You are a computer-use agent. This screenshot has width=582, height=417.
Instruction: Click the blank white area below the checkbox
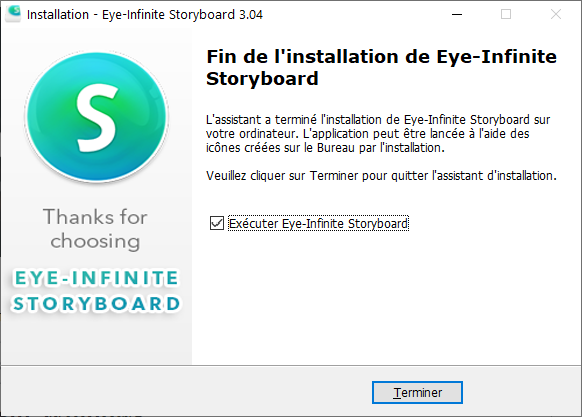click(386, 297)
